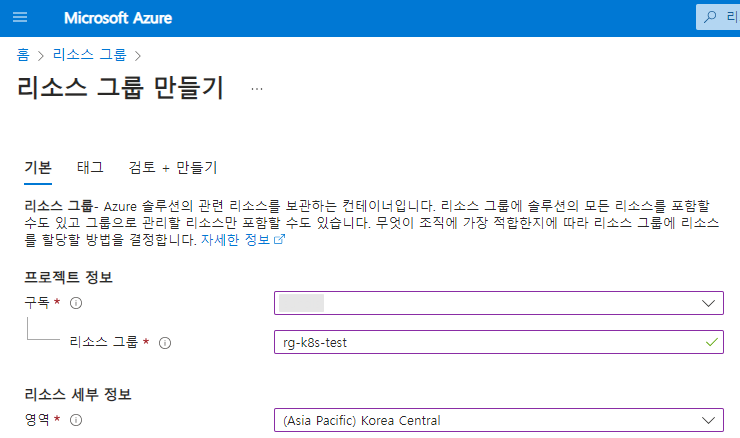Navigate to 리소스 그룹 breadcrumb
Screen dimensions: 740x438
(90, 55)
